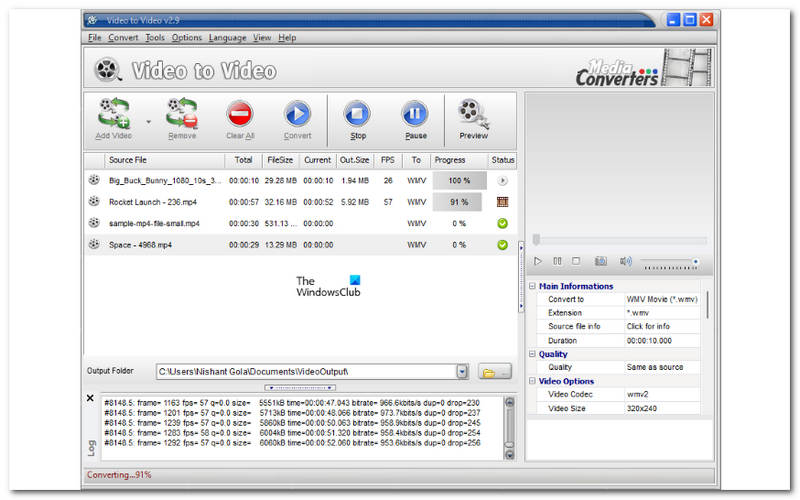Click the 'Click for info' source file value

click(x=649, y=326)
